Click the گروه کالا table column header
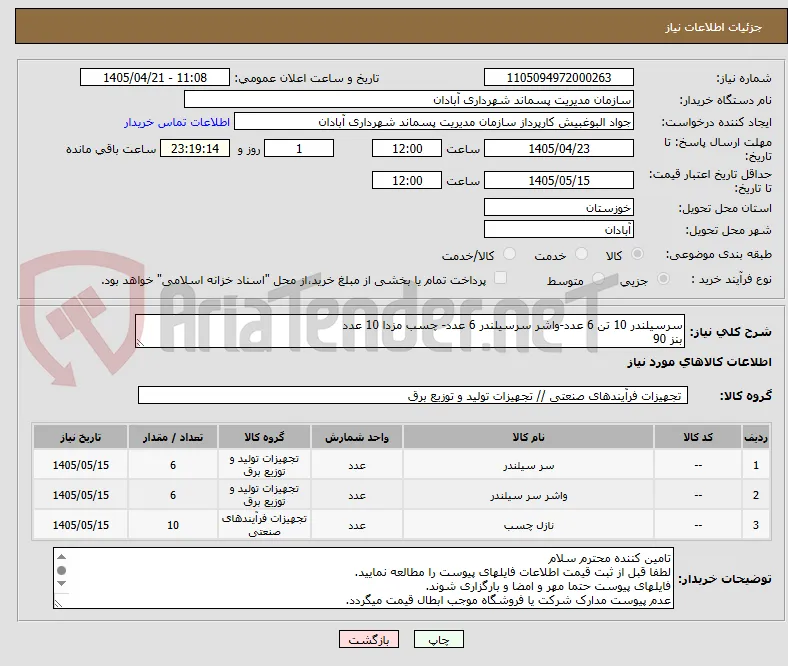The width and height of the screenshot is (788, 666). click(264, 437)
